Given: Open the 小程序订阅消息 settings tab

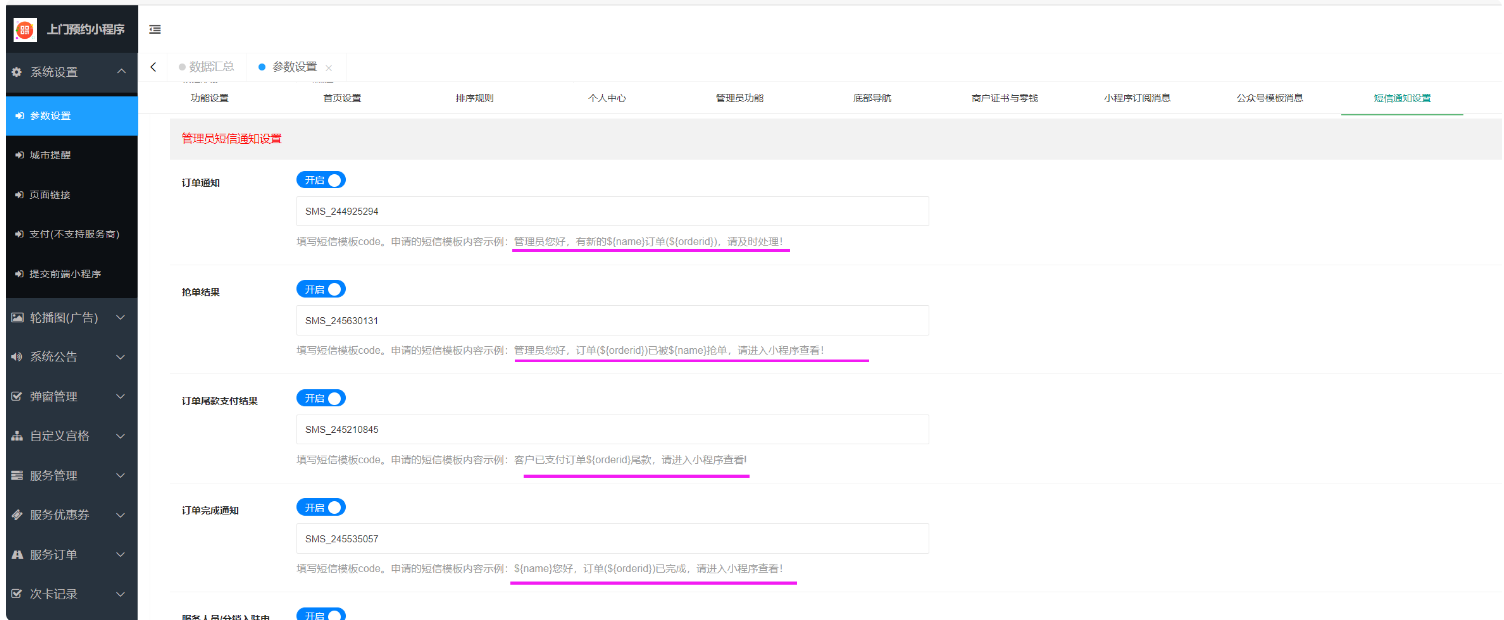Looking at the screenshot, I should click(1137, 98).
